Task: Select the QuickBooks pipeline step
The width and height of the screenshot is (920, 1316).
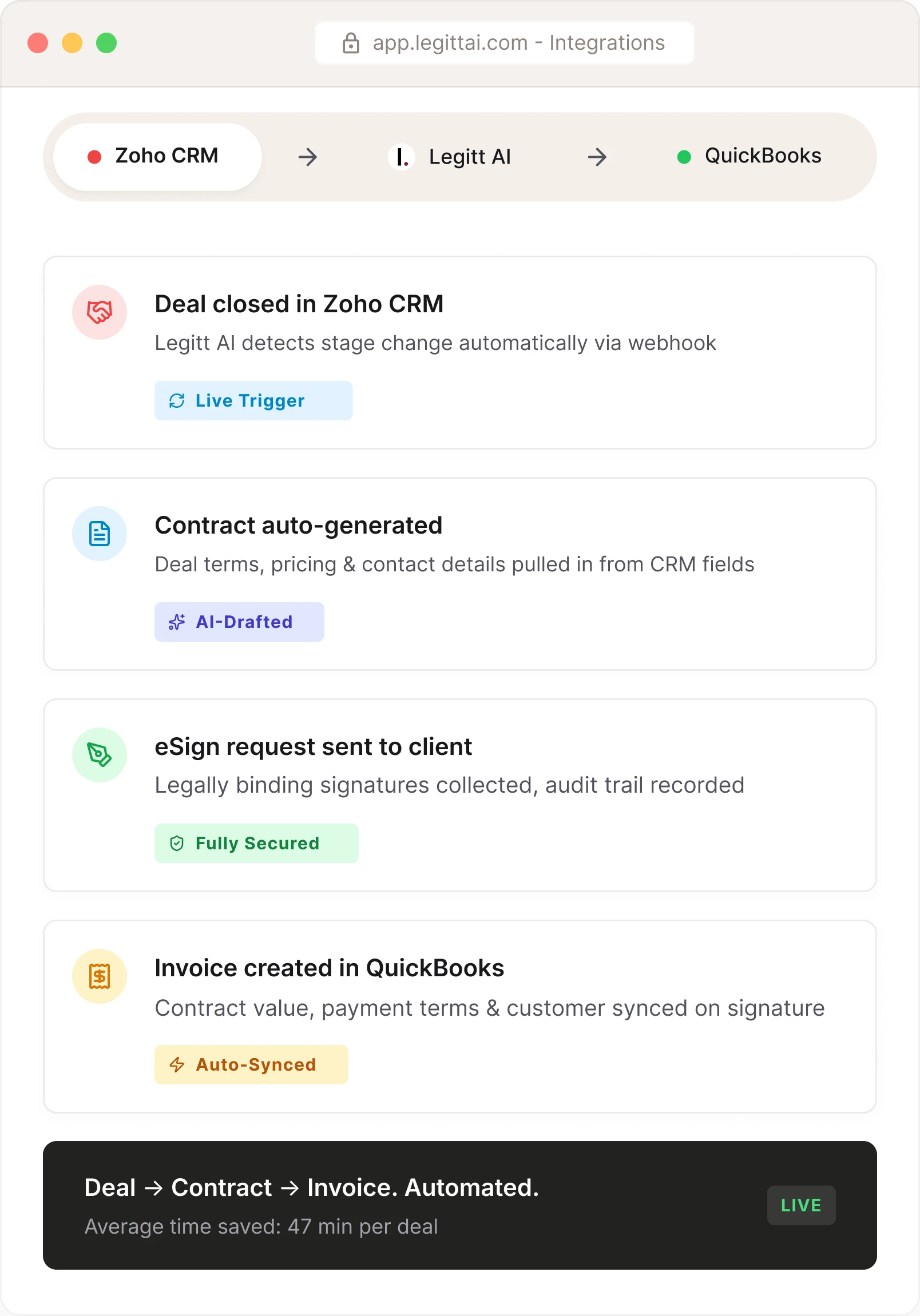Action: pos(751,156)
